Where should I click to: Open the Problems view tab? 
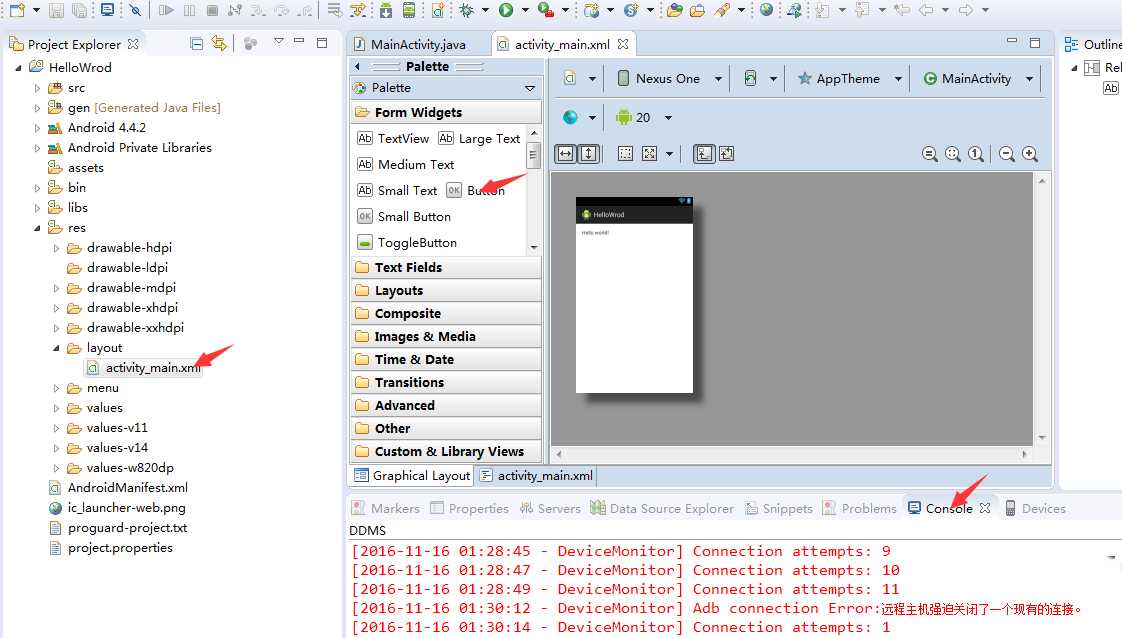click(x=859, y=509)
